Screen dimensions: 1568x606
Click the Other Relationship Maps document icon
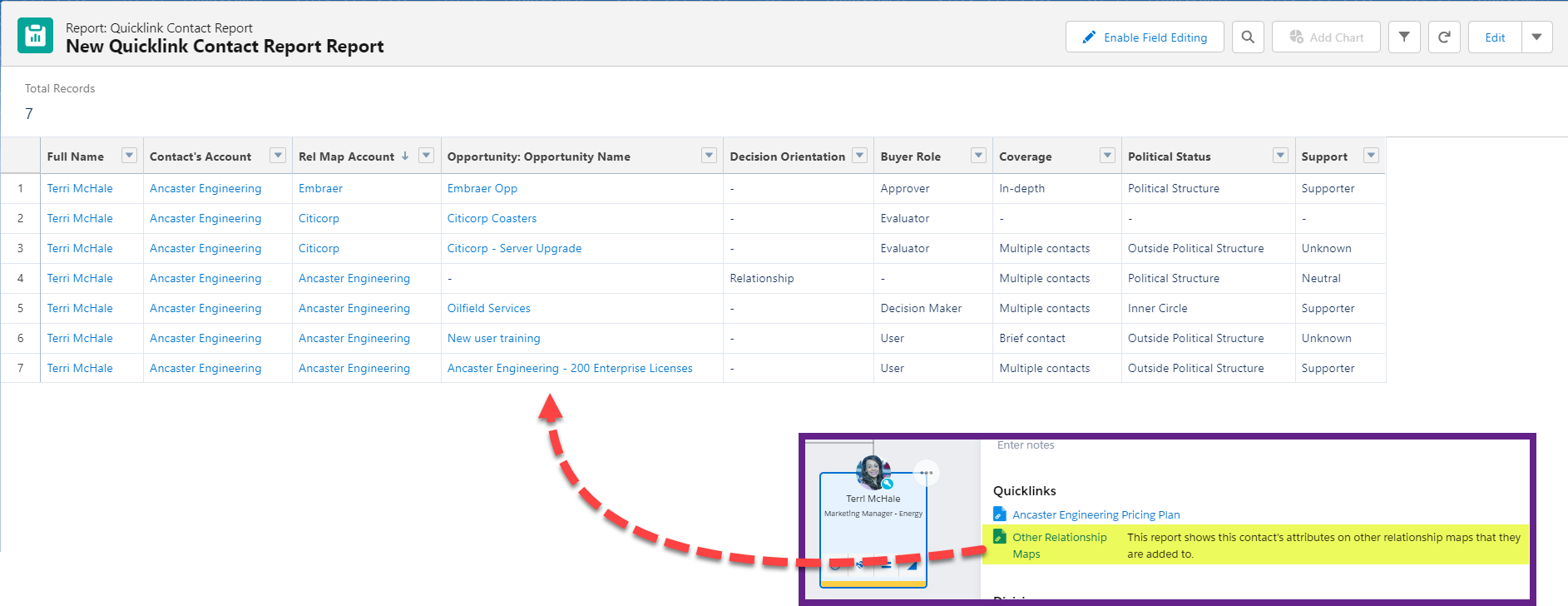[x=999, y=537]
